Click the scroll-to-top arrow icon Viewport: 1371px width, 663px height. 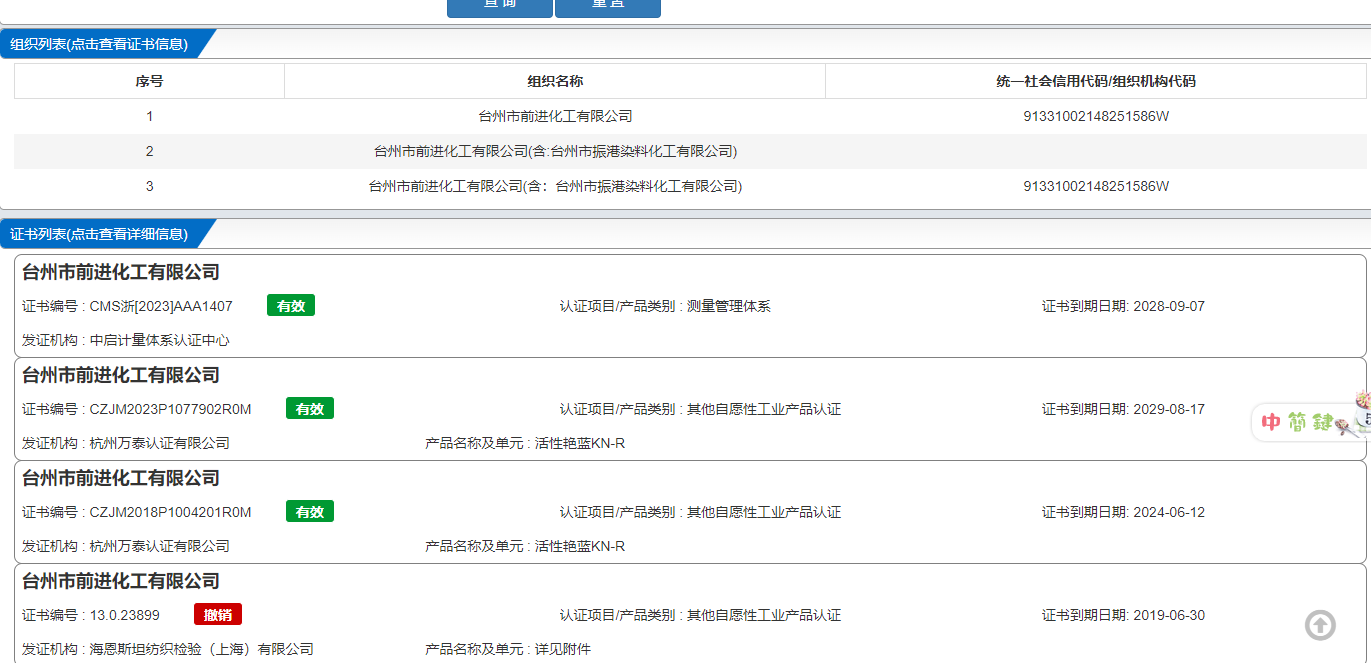point(1320,625)
